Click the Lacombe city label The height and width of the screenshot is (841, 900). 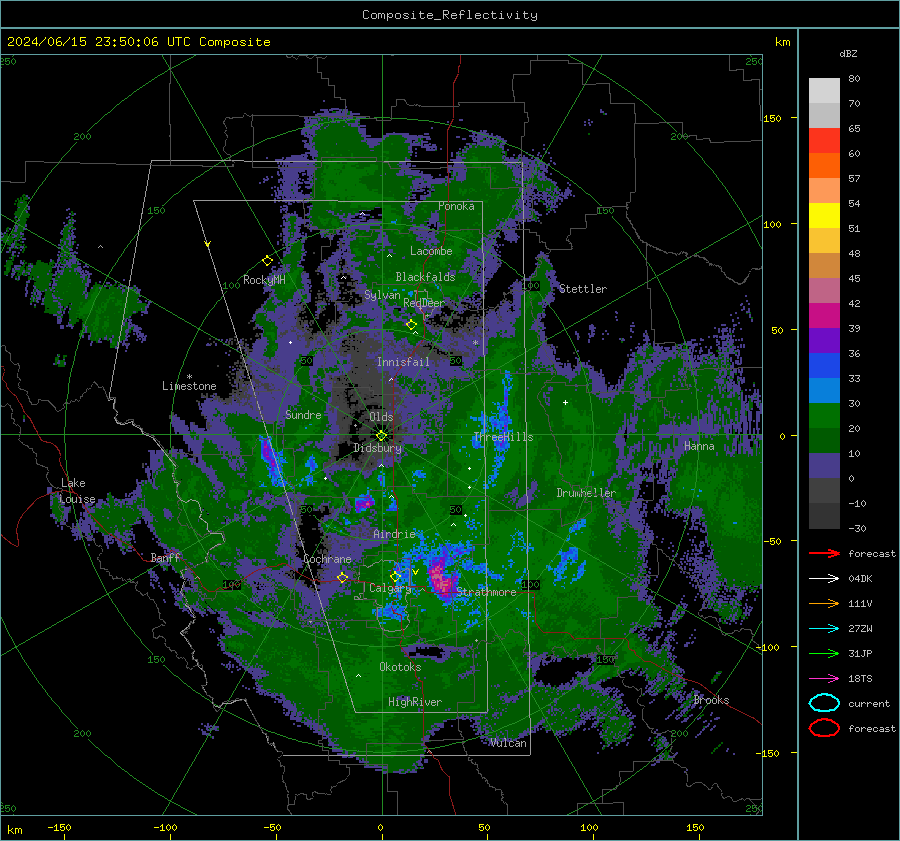[431, 251]
